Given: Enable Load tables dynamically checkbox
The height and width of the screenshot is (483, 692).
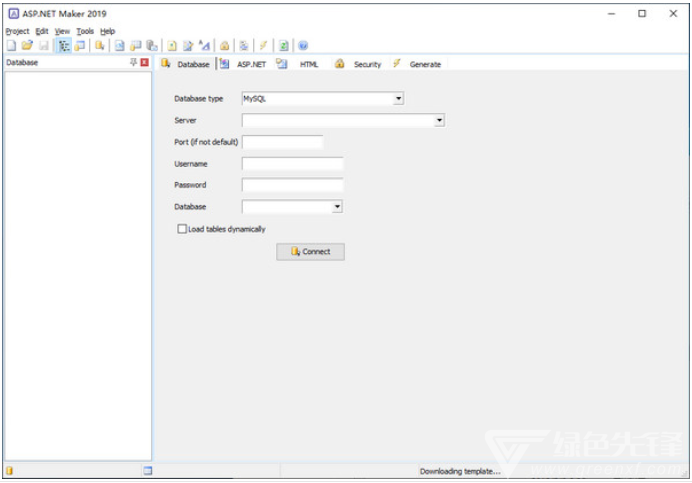Looking at the screenshot, I should point(182,229).
